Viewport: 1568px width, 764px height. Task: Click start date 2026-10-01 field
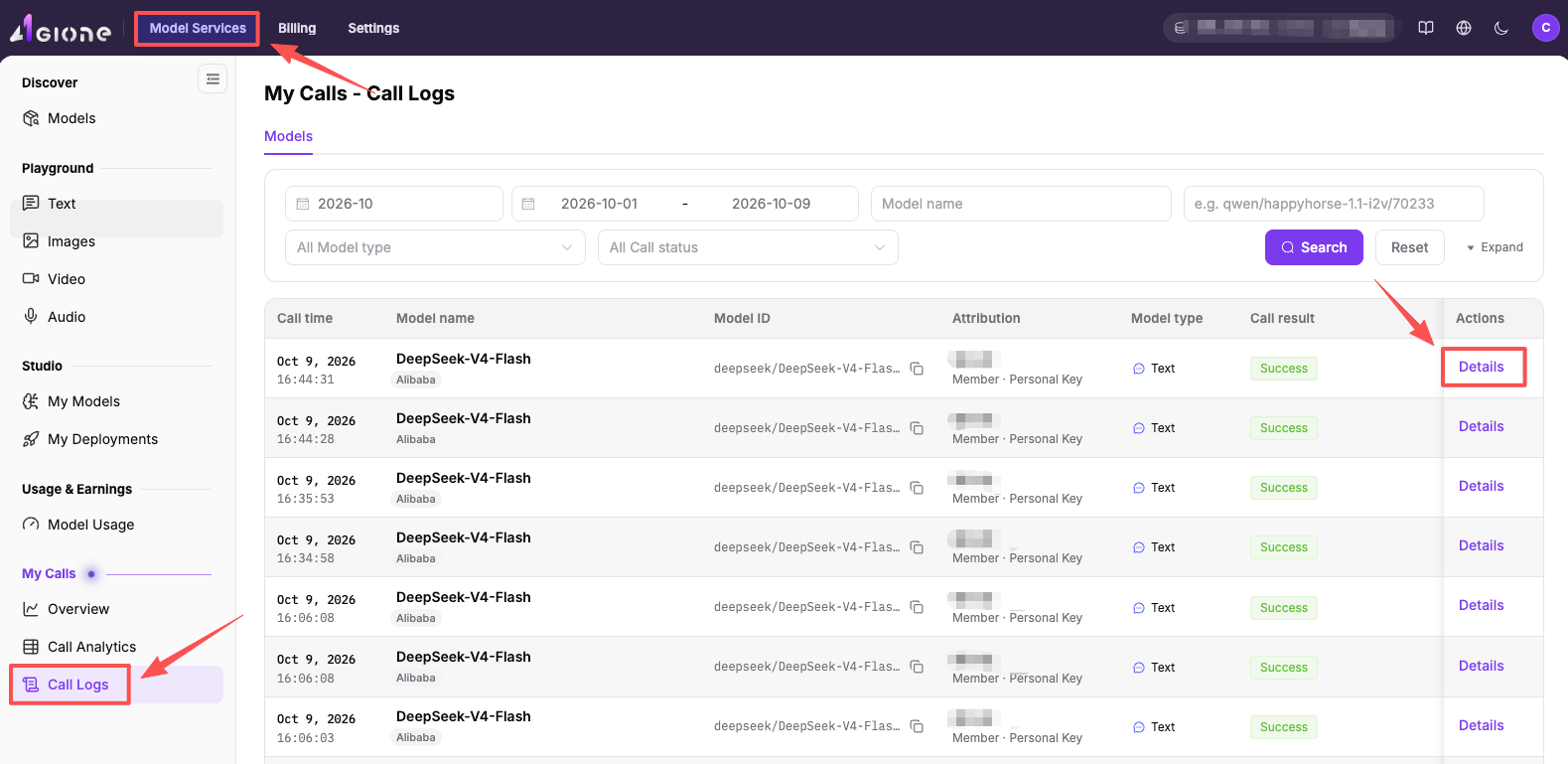tap(599, 204)
